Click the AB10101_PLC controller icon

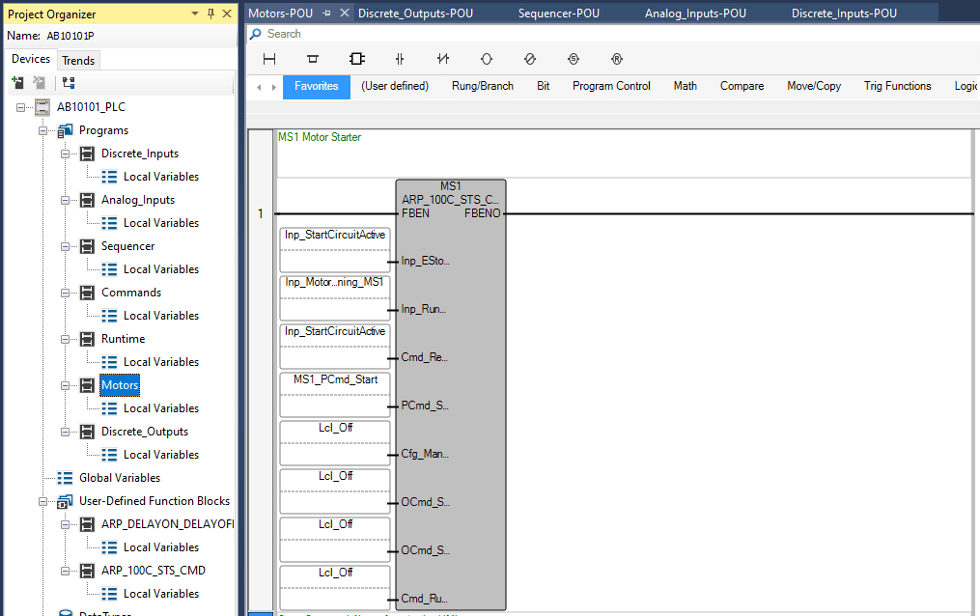click(x=42, y=107)
